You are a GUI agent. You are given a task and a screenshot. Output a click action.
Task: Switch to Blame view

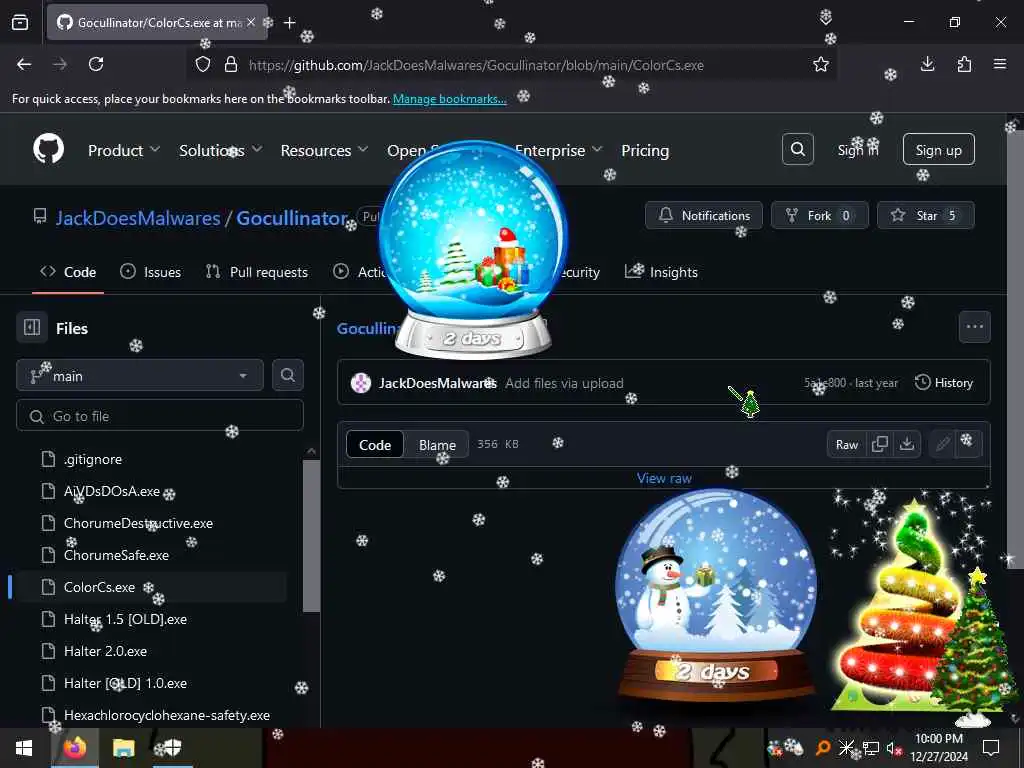tap(437, 445)
